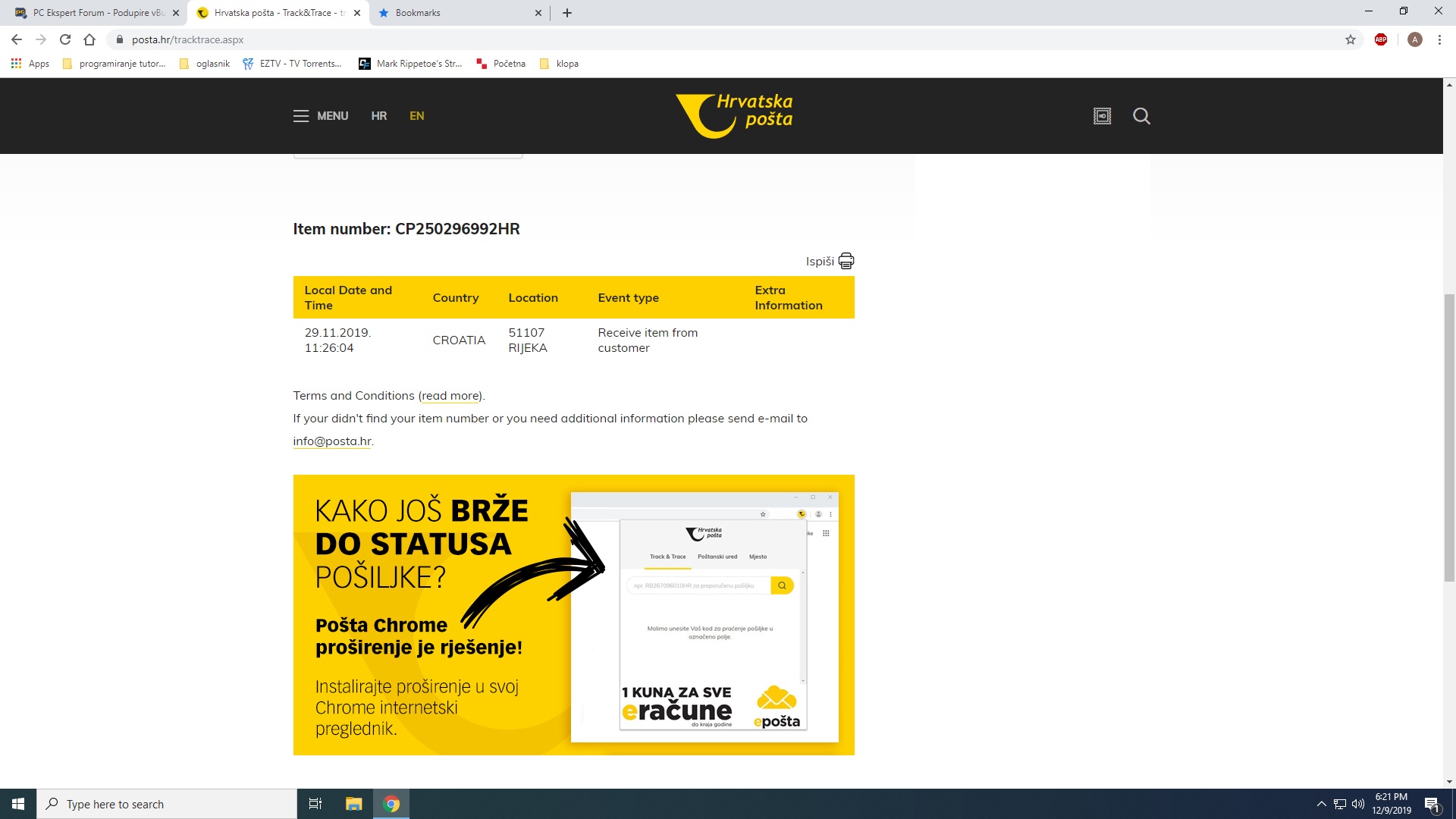Switch site language to EN

[416, 116]
